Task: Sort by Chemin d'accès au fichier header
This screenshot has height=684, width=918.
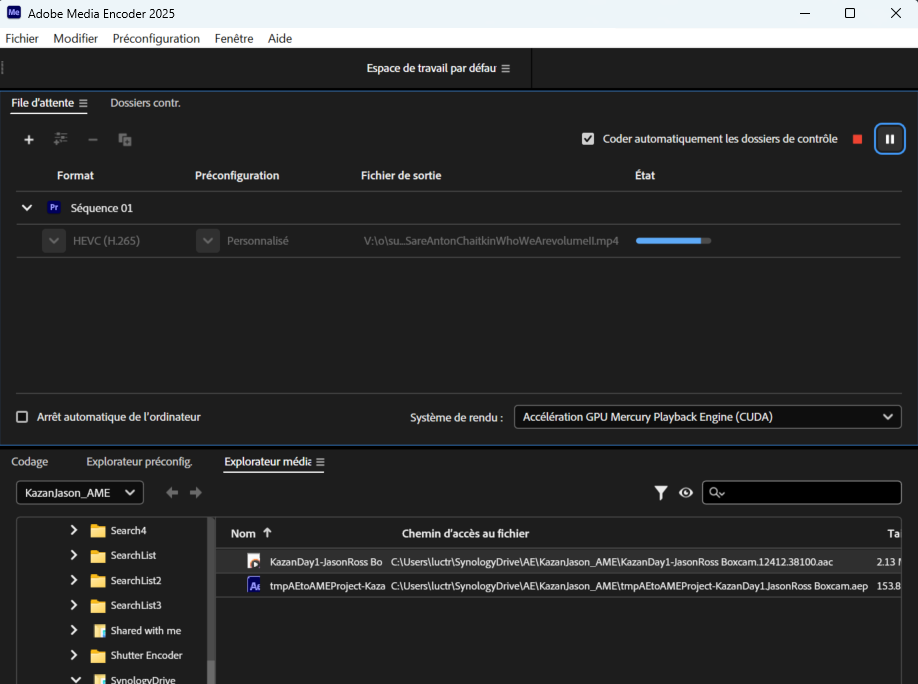Action: click(x=465, y=533)
